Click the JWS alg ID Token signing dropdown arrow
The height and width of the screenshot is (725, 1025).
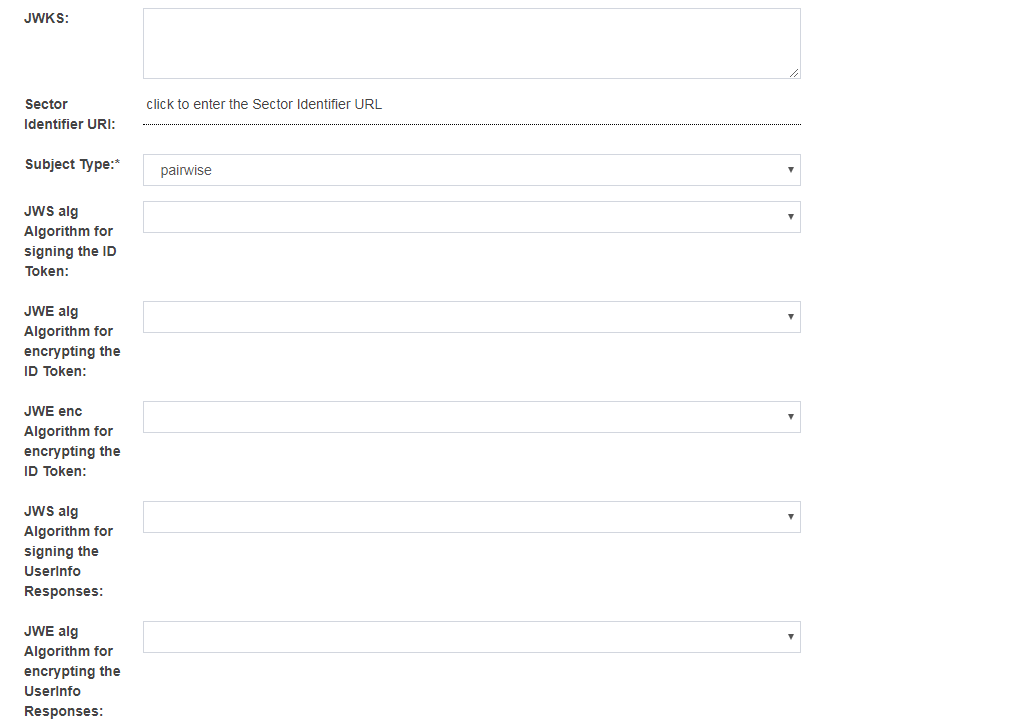coord(789,216)
